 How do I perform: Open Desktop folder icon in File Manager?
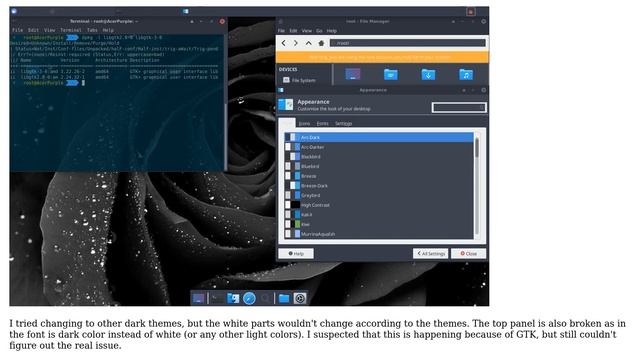point(353,74)
